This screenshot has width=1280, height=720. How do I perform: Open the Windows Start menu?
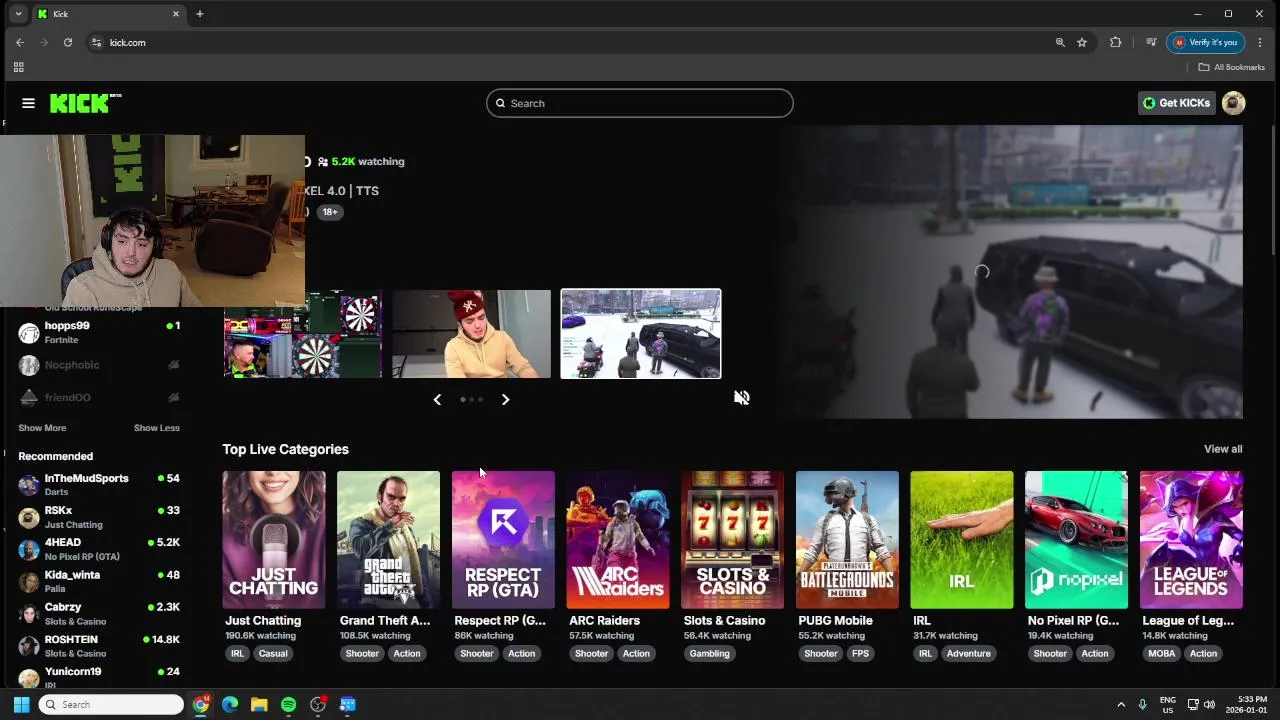21,705
